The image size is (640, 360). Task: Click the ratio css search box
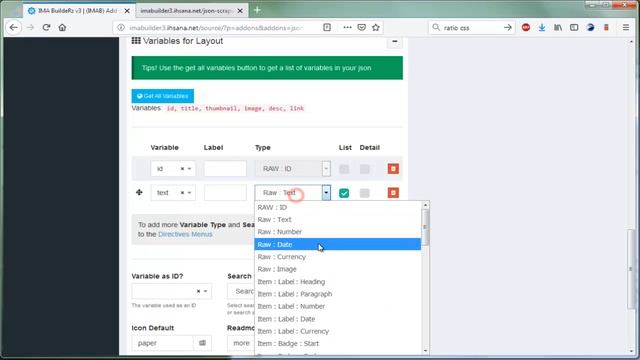click(471, 27)
